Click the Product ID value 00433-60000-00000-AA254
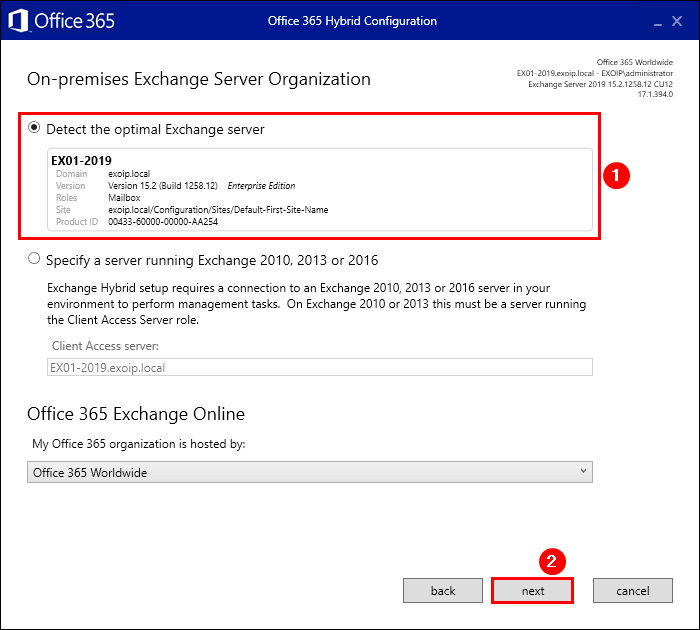700x630 pixels. click(163, 222)
